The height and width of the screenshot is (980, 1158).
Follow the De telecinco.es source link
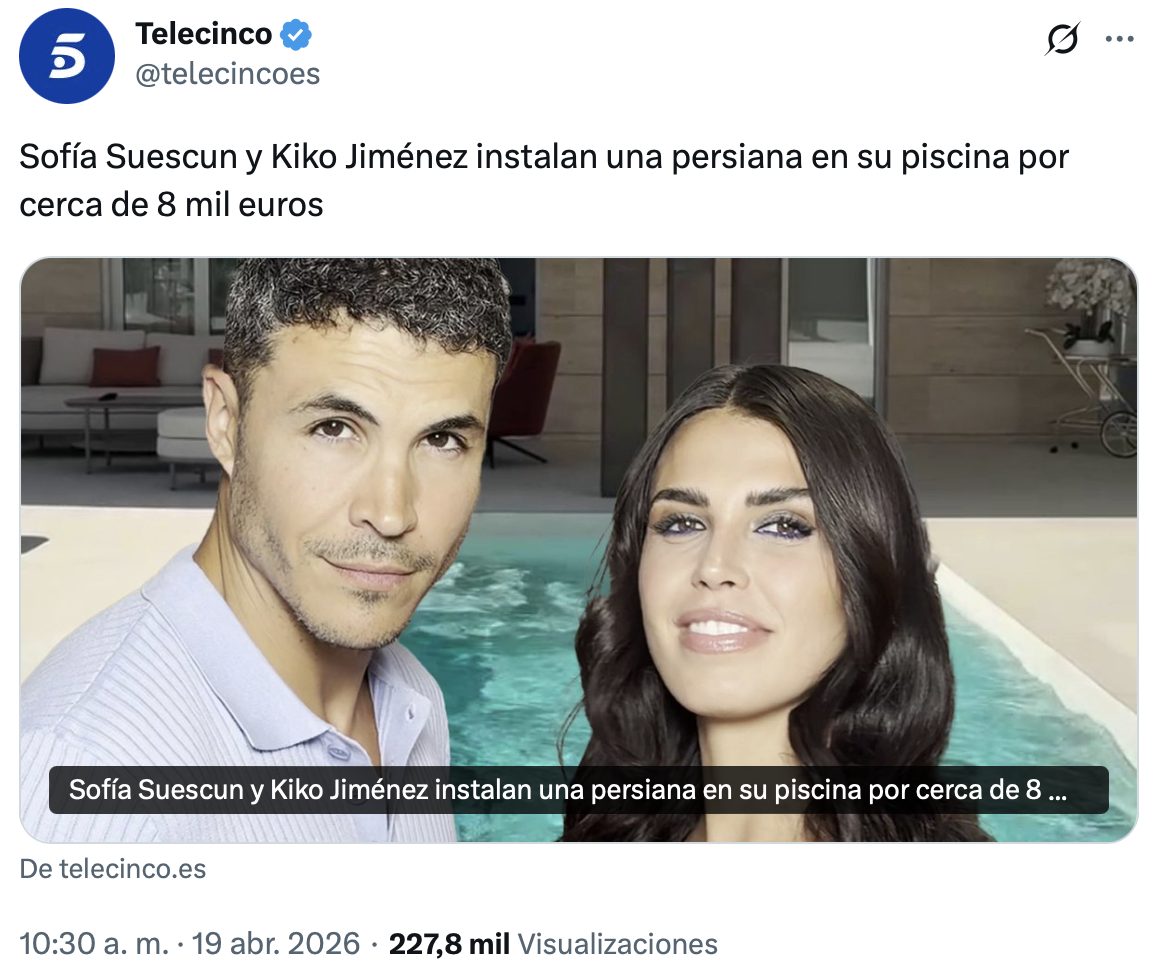coord(113,869)
